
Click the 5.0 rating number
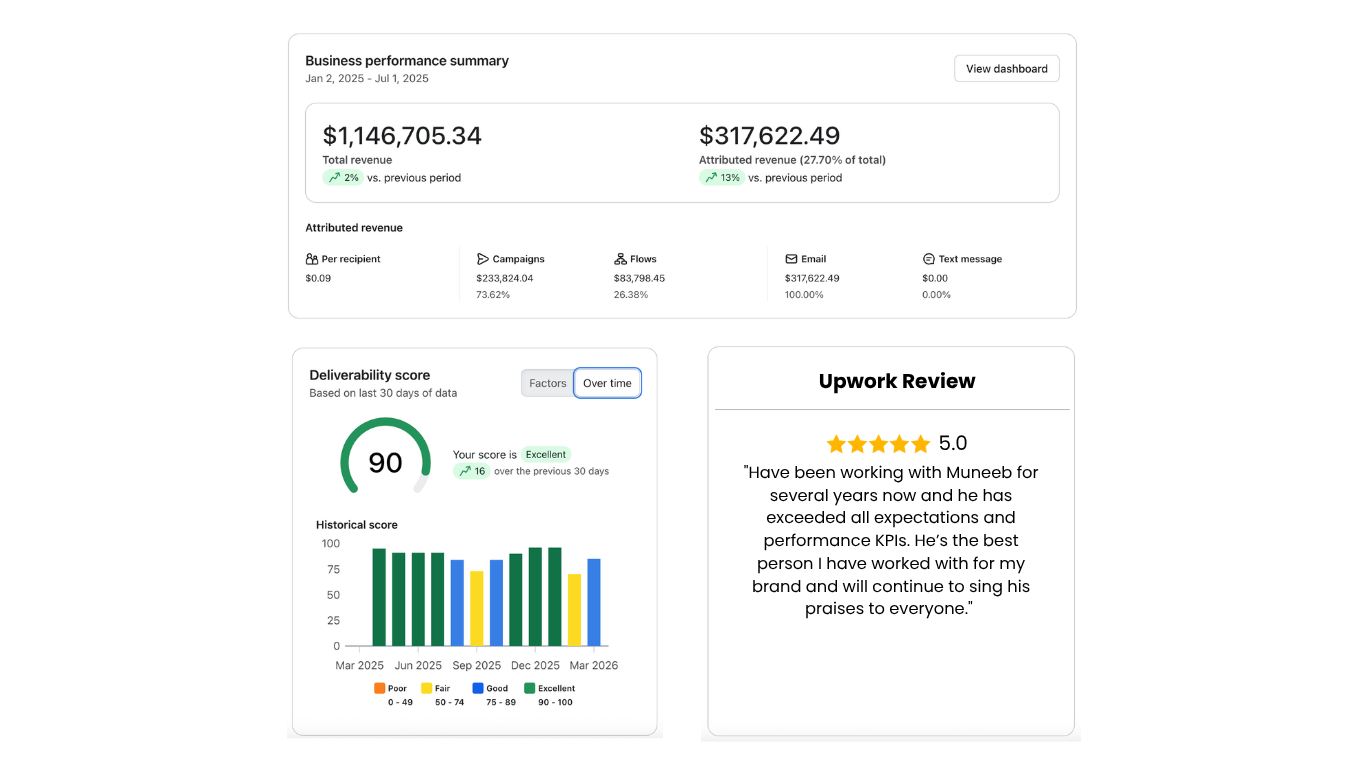953,444
